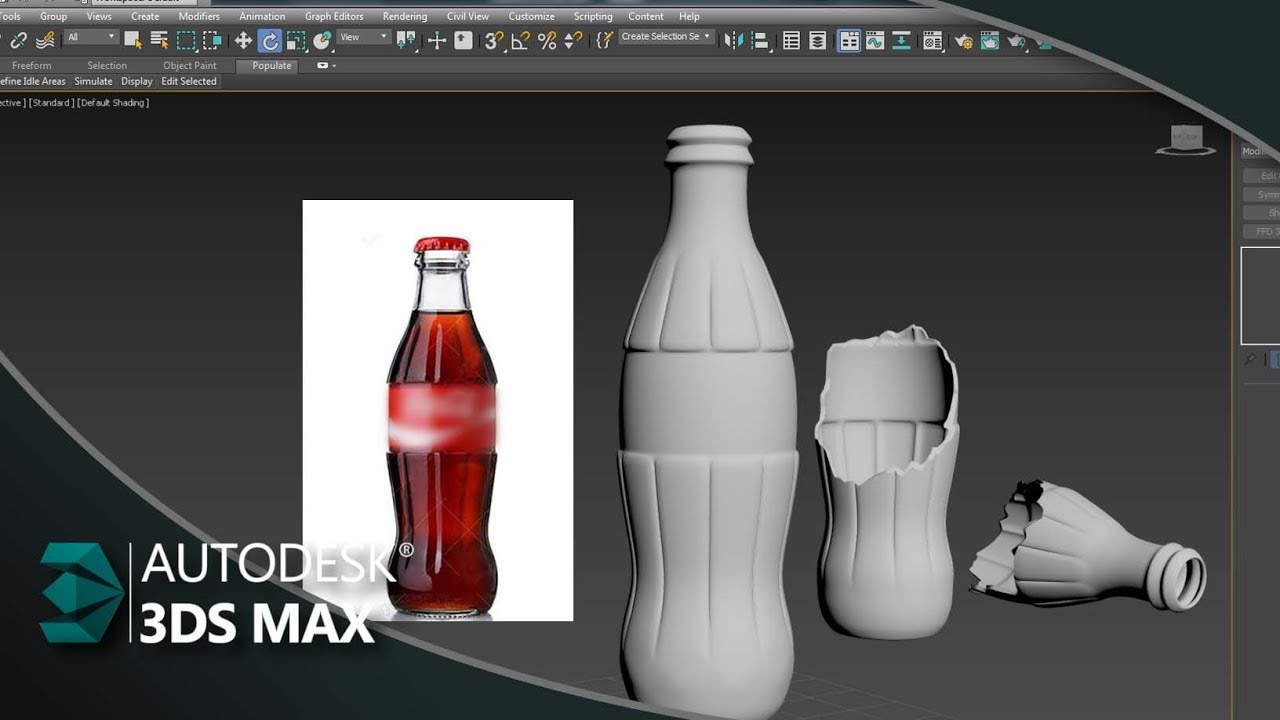The height and width of the screenshot is (720, 1280).
Task: Toggle Window/Crossing selection mode
Action: point(212,40)
